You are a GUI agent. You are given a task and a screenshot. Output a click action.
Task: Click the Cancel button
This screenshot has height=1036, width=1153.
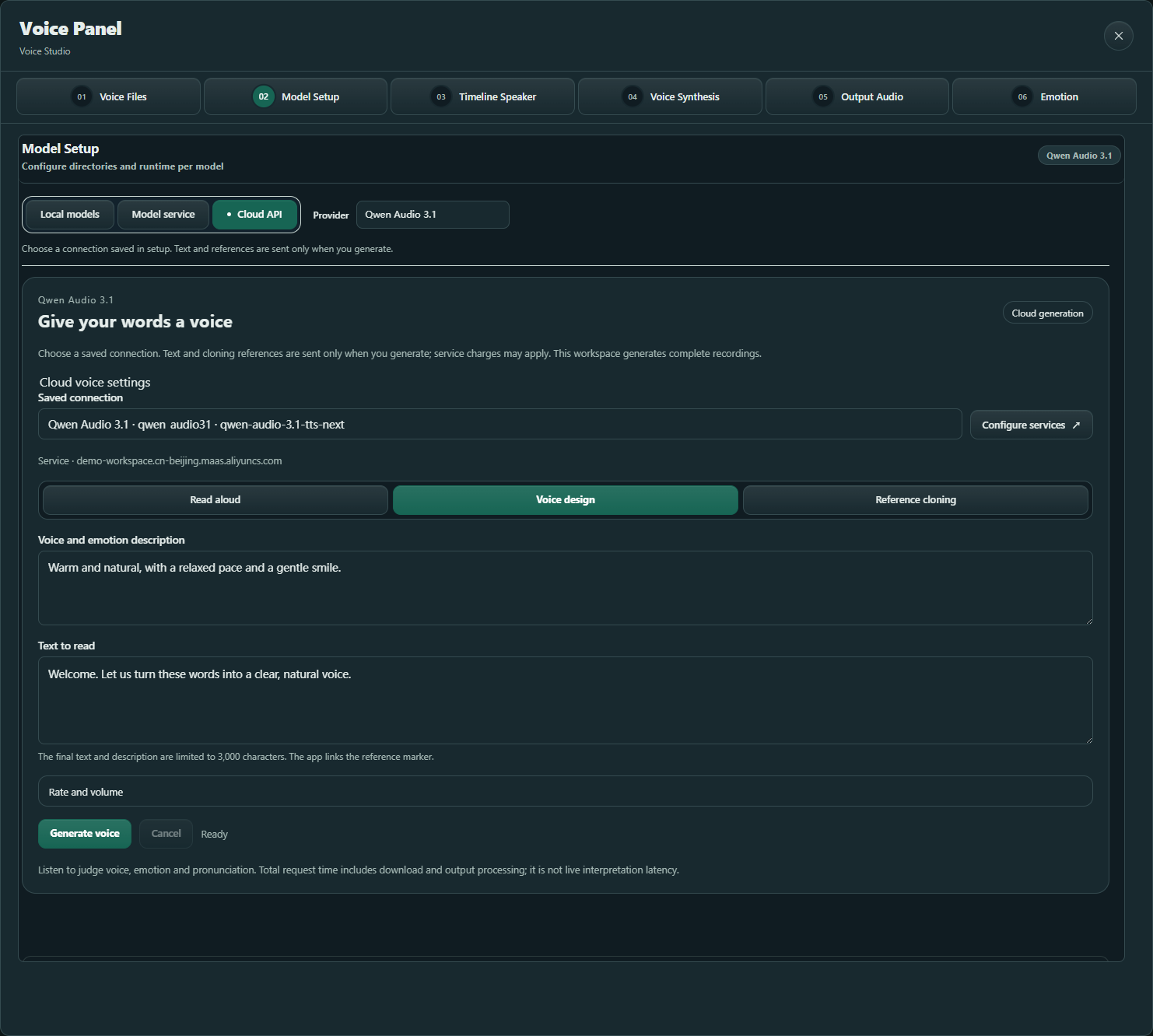[166, 834]
